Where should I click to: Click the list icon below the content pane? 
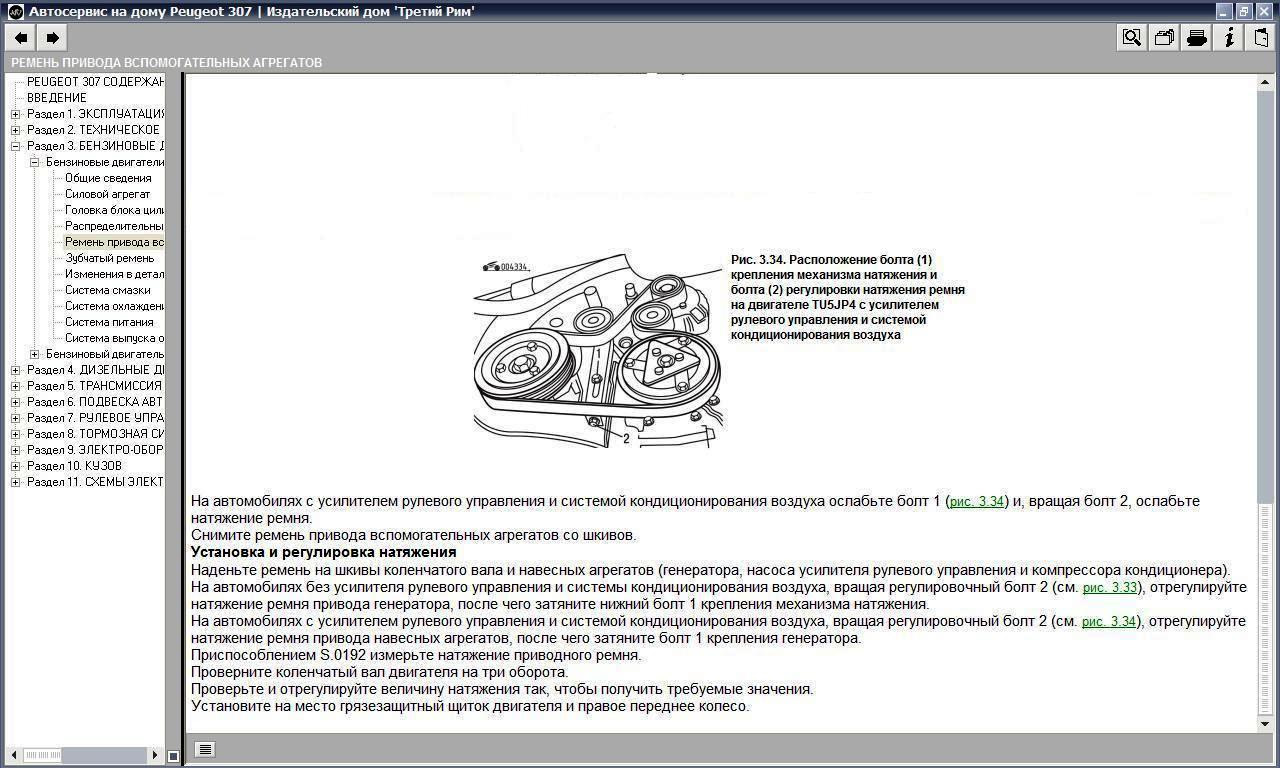[x=204, y=749]
